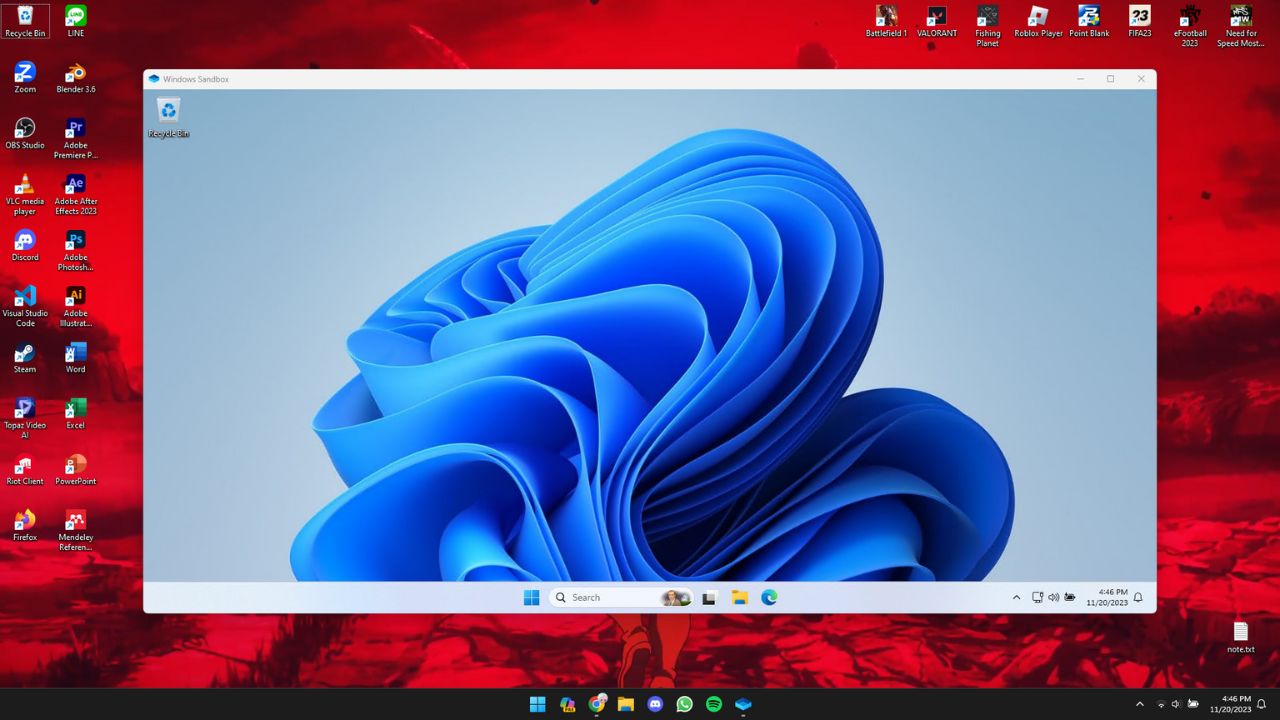Image resolution: width=1280 pixels, height=720 pixels.
Task: Select the note.txt file on the desktop
Action: [1240, 636]
